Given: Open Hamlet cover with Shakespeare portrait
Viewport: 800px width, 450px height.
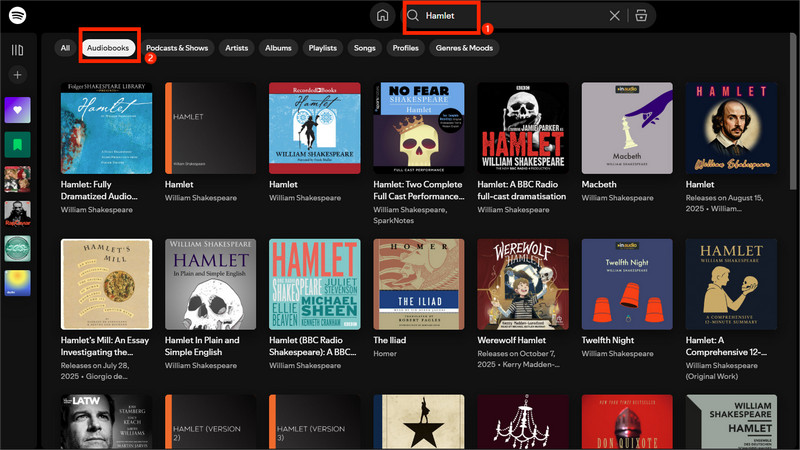Looking at the screenshot, I should tap(731, 128).
